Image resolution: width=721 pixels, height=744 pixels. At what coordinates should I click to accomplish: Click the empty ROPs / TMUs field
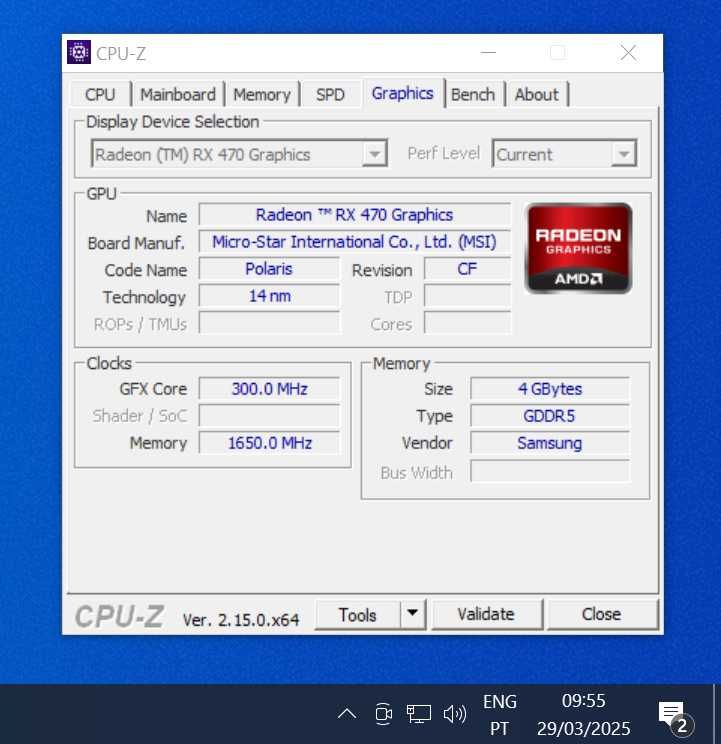[269, 323]
